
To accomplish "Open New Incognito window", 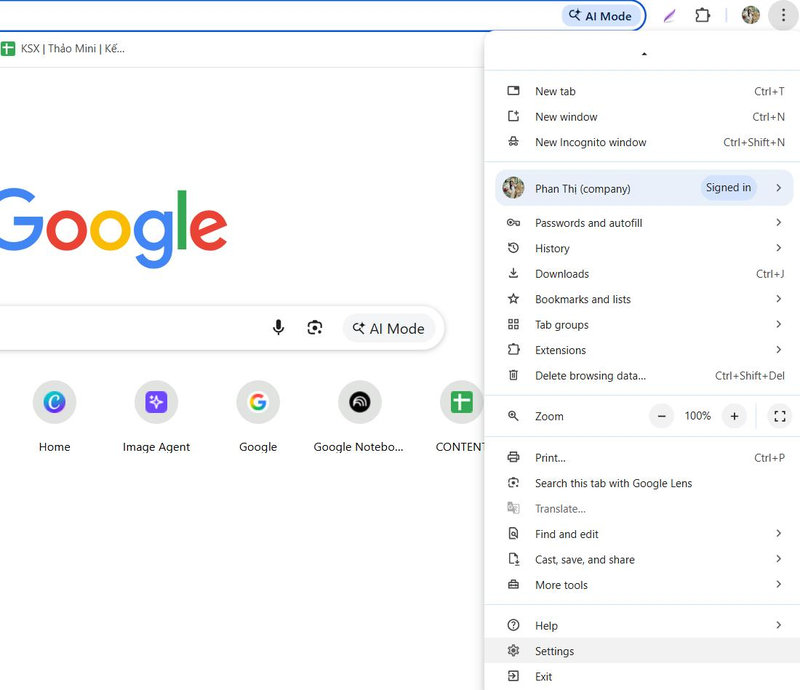I will (x=643, y=142).
